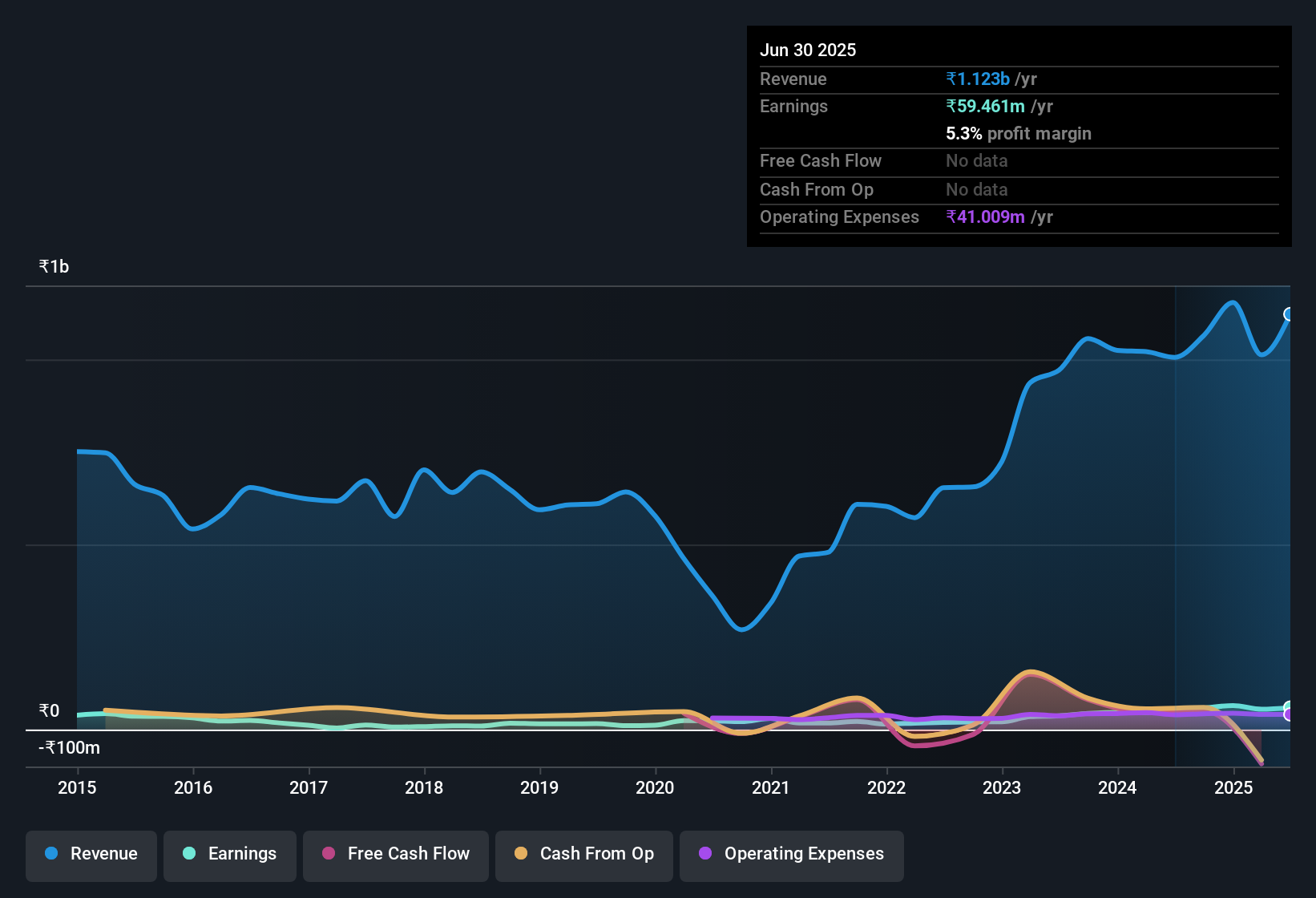
Task: Click the orange Cash From Op dot
Action: pyautogui.click(x=521, y=853)
